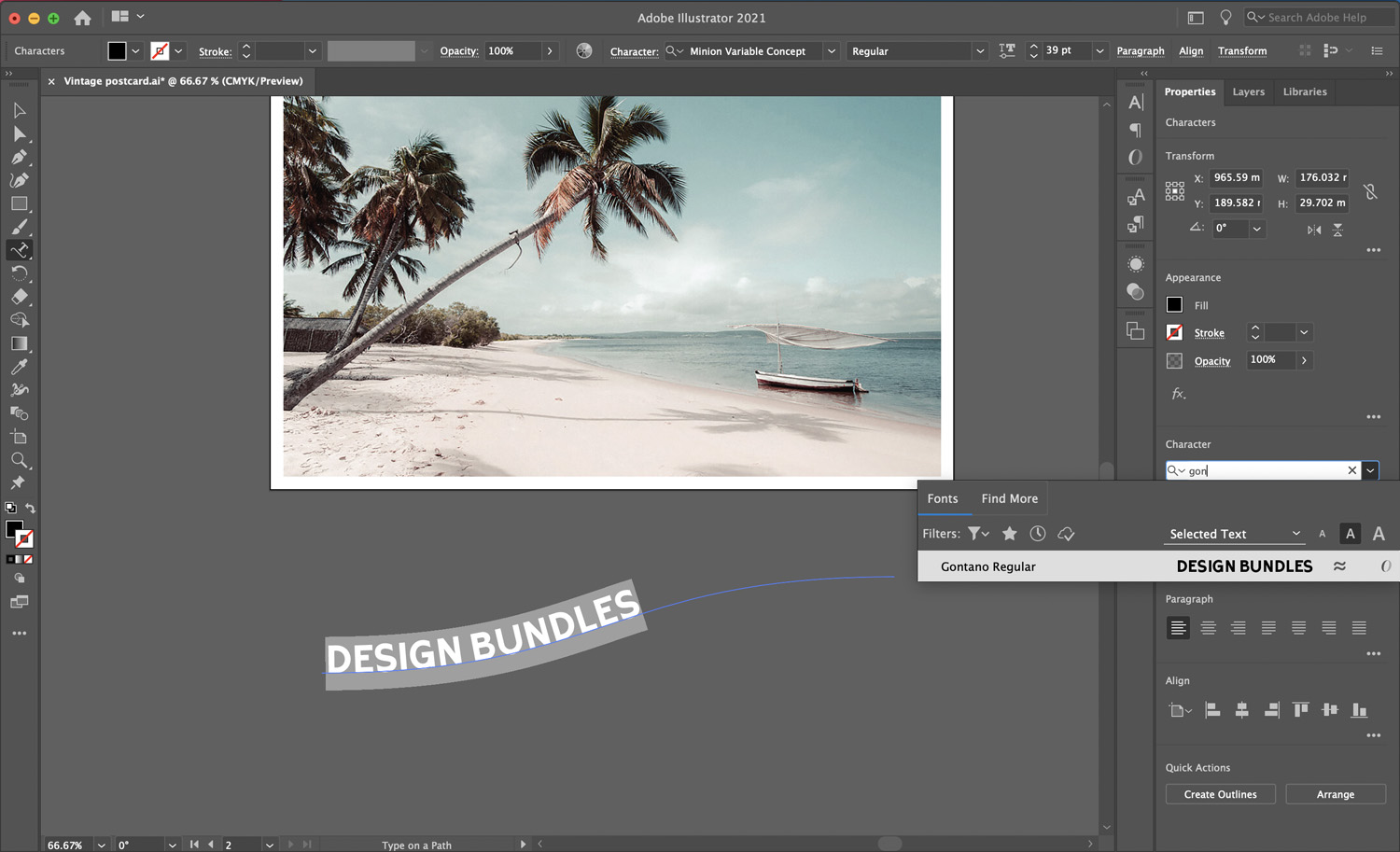The image size is (1400, 852).
Task: Select the Pen tool
Action: point(19,157)
